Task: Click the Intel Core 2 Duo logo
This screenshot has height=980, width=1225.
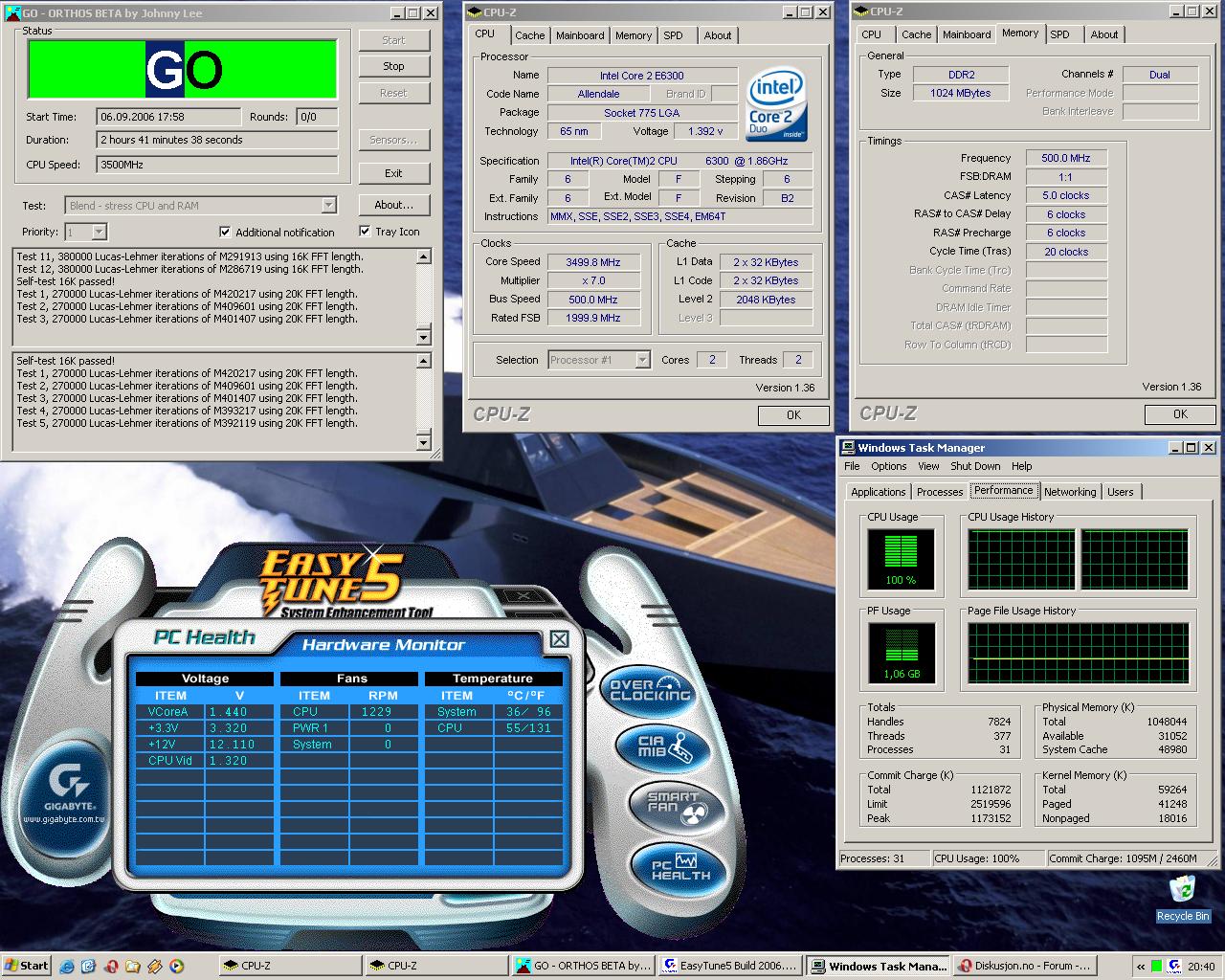Action: pos(776,103)
